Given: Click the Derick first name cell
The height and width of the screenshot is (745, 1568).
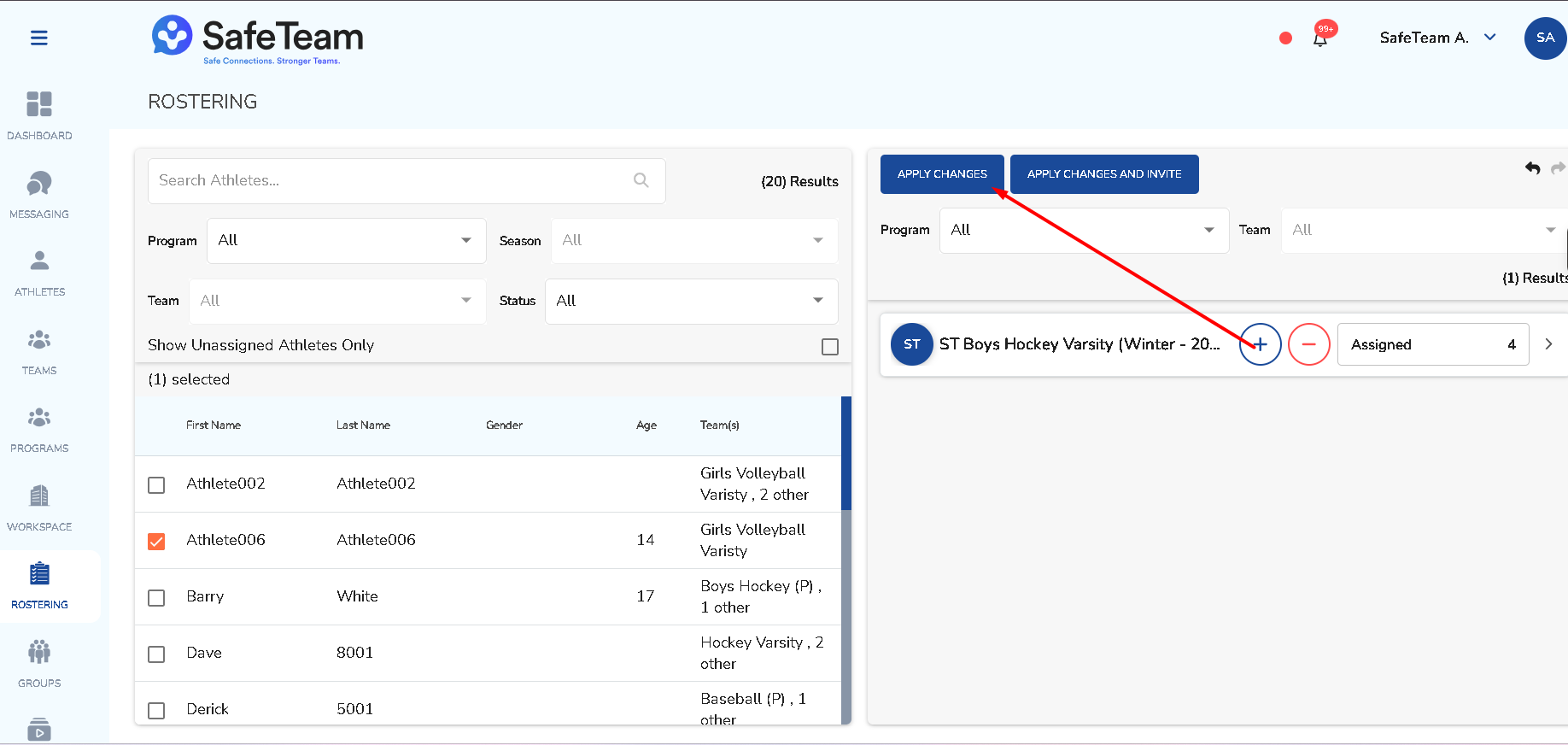Looking at the screenshot, I should pos(208,709).
